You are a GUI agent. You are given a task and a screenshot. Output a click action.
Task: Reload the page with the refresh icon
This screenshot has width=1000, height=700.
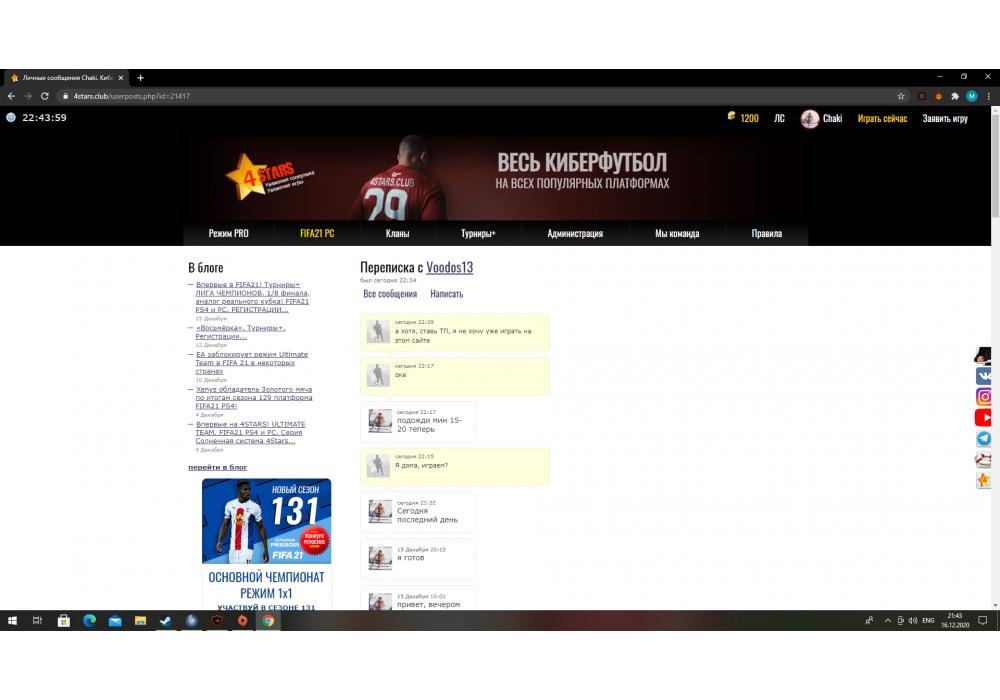[45, 96]
